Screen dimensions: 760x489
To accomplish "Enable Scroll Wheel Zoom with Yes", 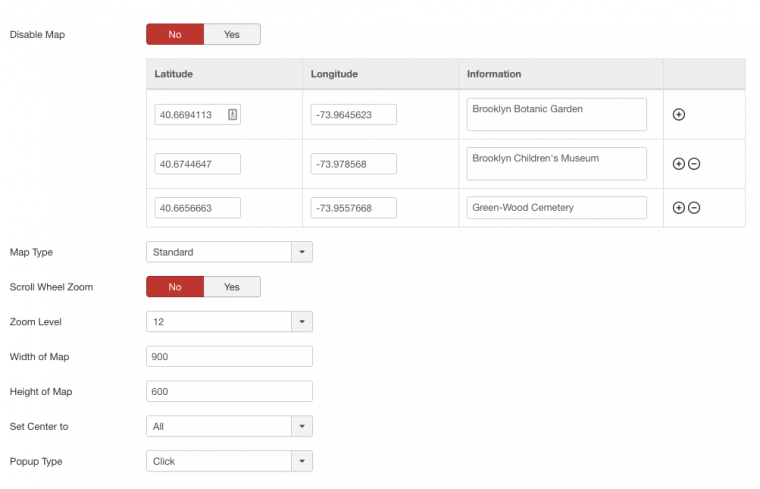I will click(x=232, y=287).
